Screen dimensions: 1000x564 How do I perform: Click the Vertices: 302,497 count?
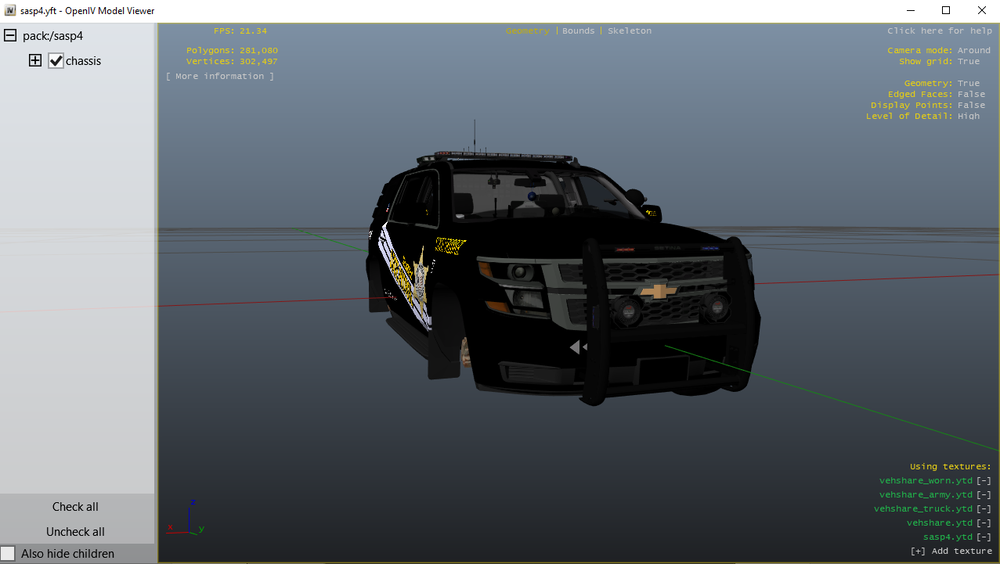(x=232, y=61)
